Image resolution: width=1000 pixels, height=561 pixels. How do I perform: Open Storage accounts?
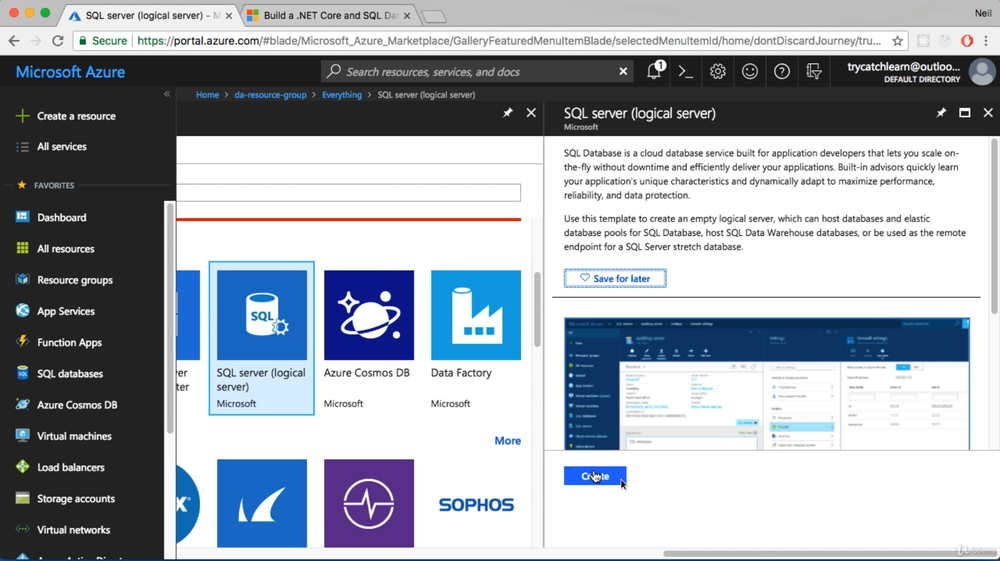coord(66,499)
